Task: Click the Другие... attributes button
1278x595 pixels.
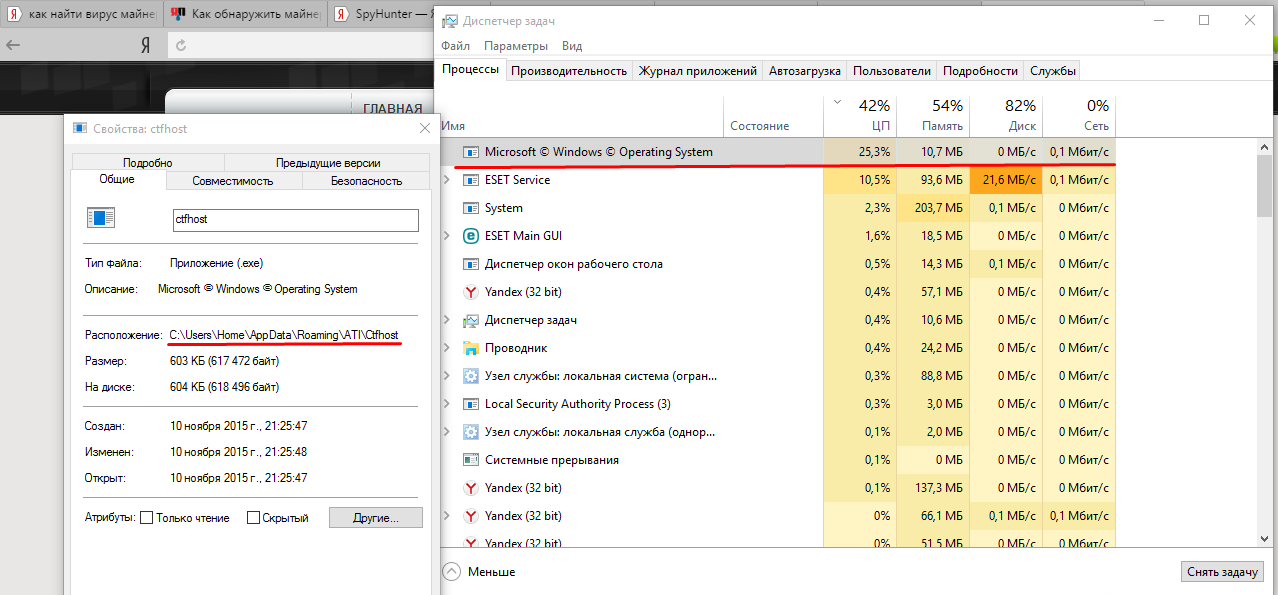Action: coord(376,518)
